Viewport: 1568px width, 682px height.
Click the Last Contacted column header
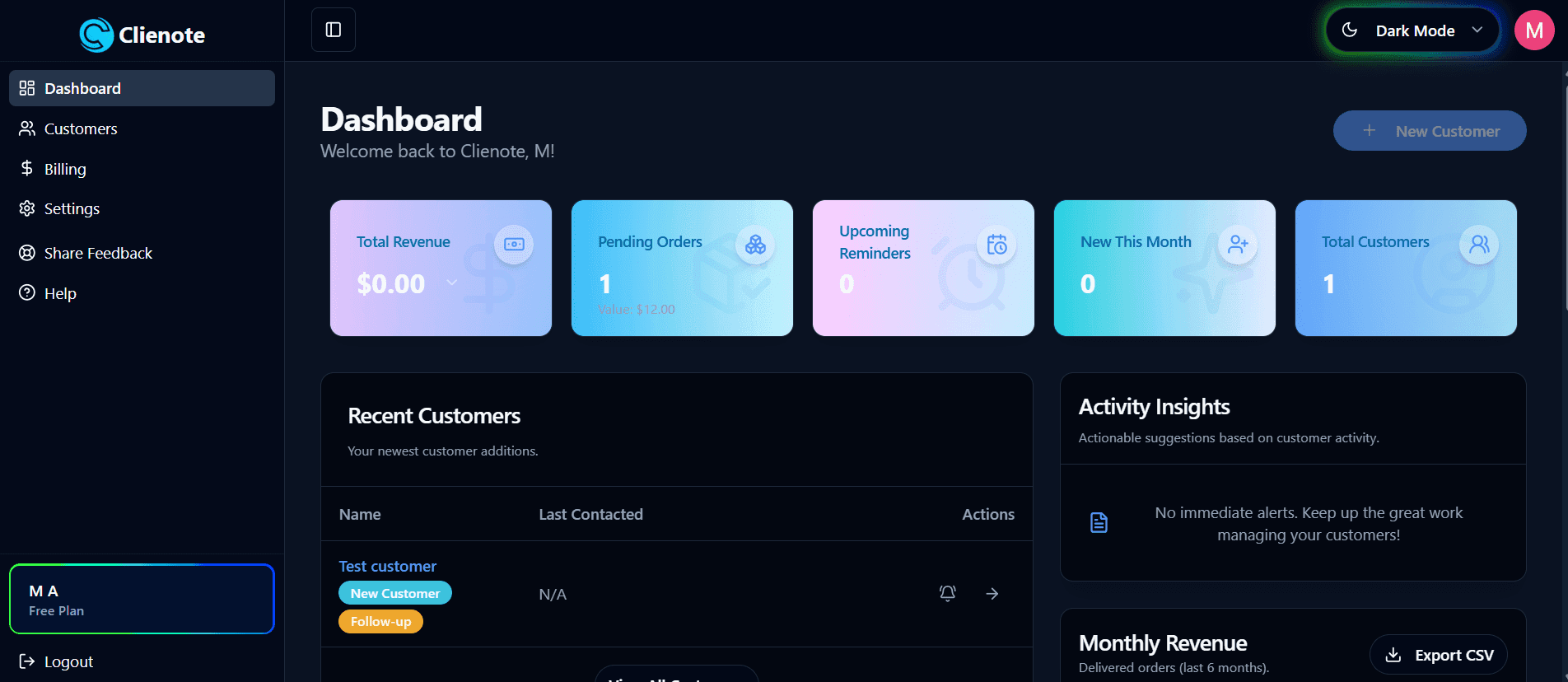590,514
